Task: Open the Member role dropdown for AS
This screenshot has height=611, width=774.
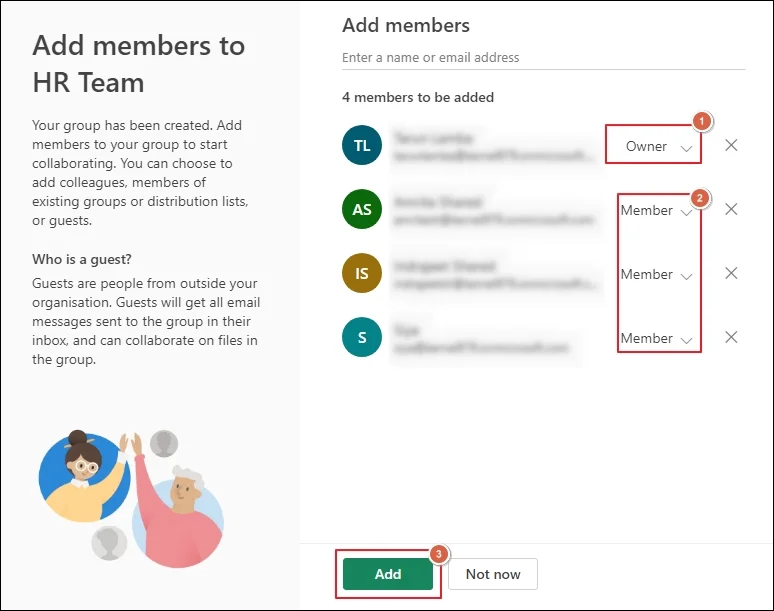Action: tap(657, 210)
